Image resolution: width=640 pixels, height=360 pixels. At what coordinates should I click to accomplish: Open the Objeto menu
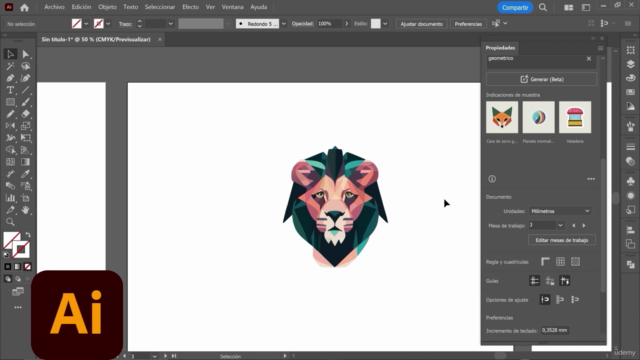[x=107, y=7]
